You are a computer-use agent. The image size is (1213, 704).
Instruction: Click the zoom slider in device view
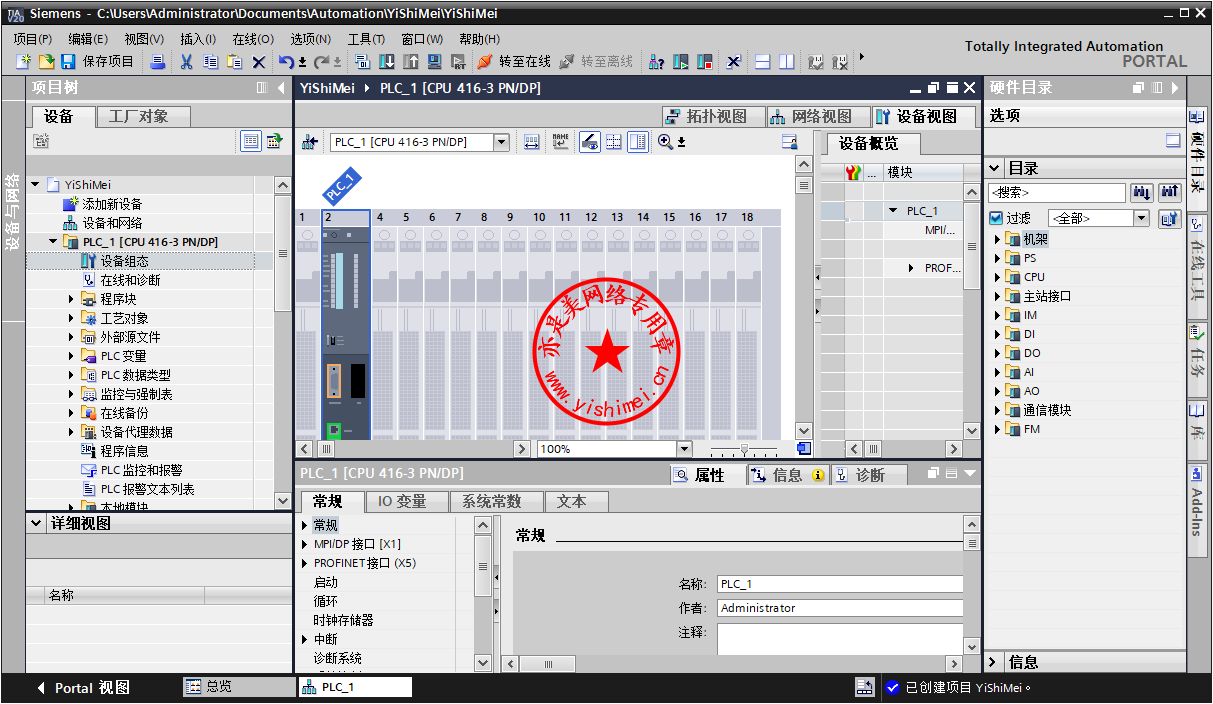(744, 449)
